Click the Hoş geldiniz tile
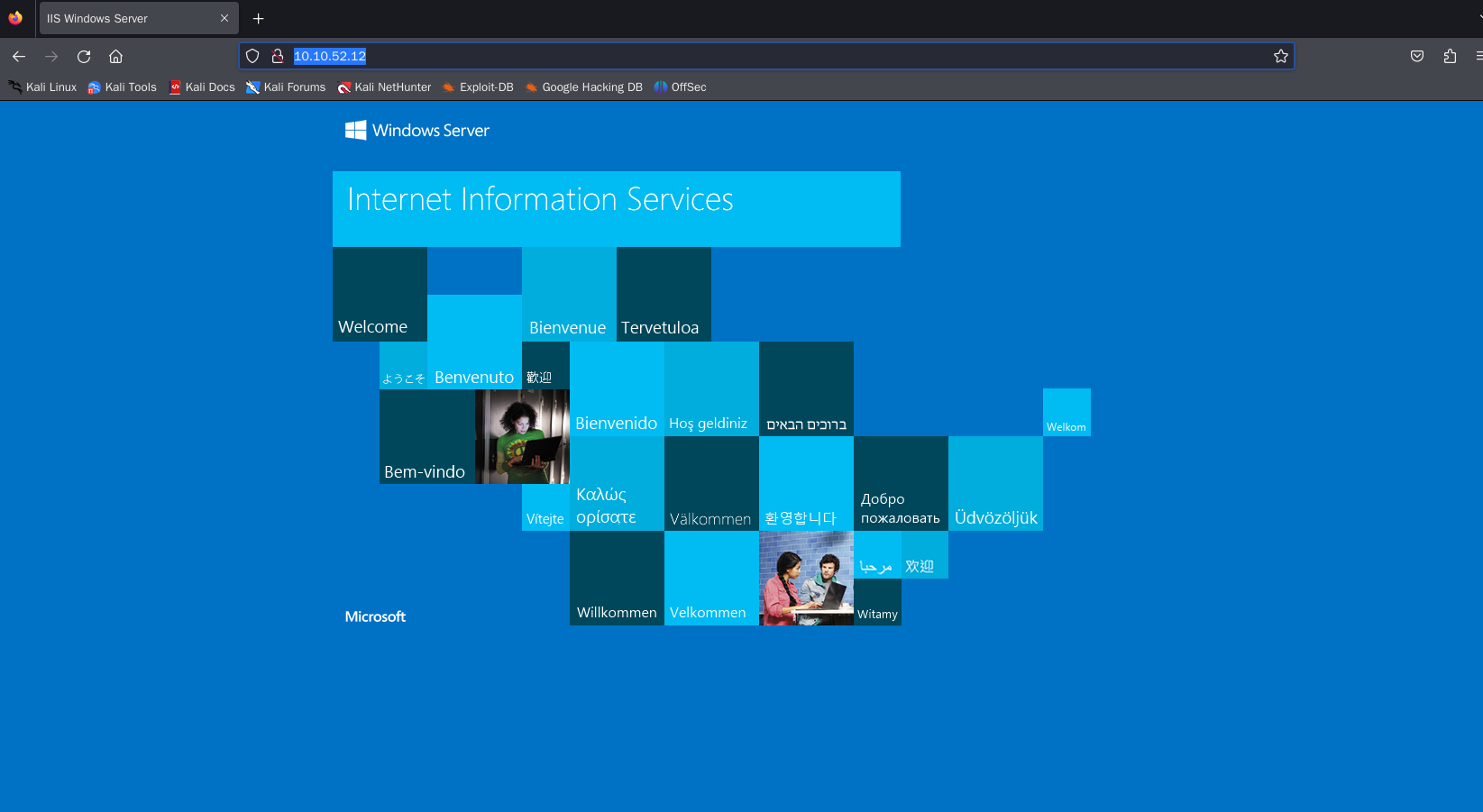1483x812 pixels. coord(711,389)
